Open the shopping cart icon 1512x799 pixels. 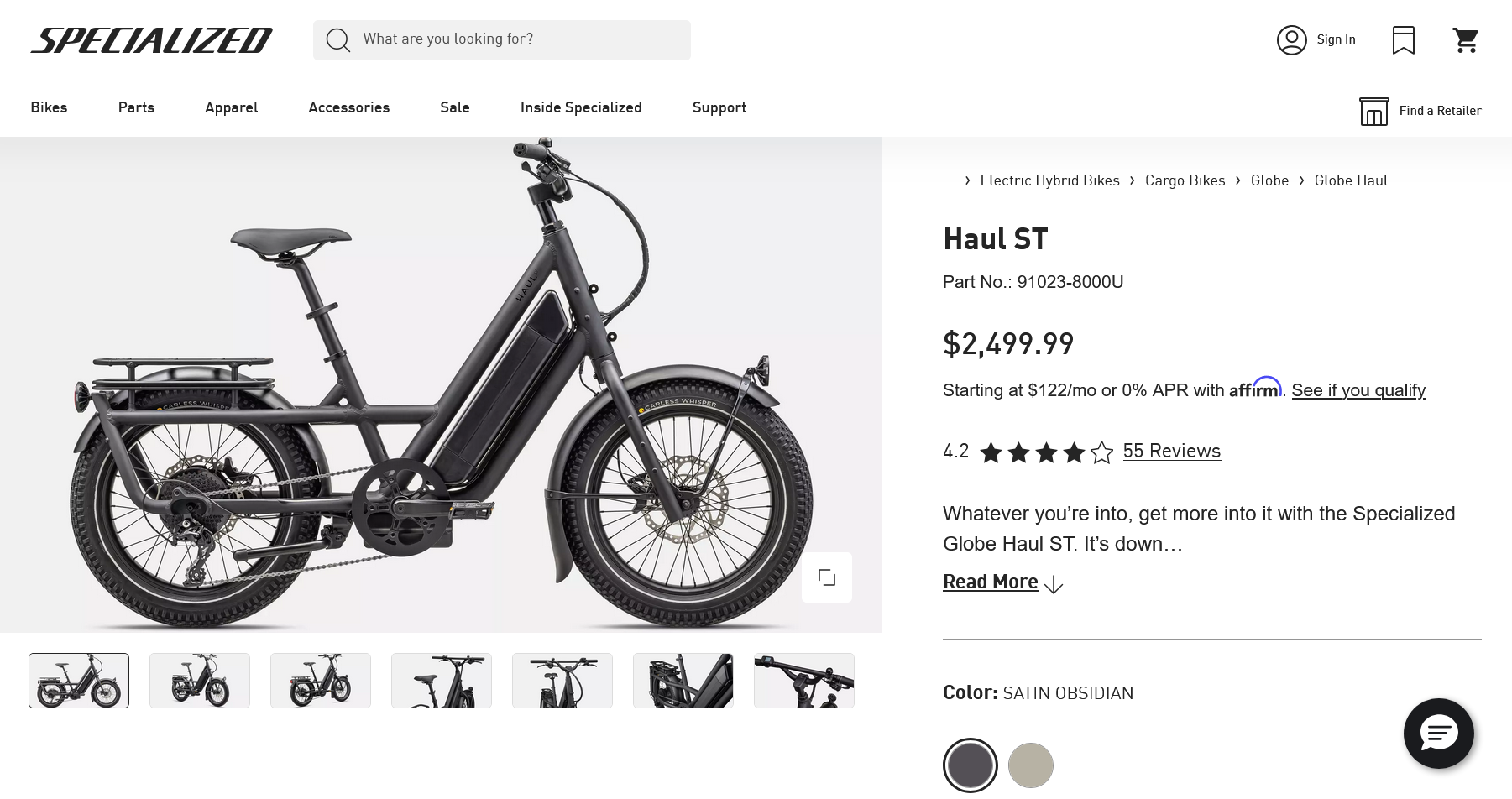click(x=1466, y=40)
